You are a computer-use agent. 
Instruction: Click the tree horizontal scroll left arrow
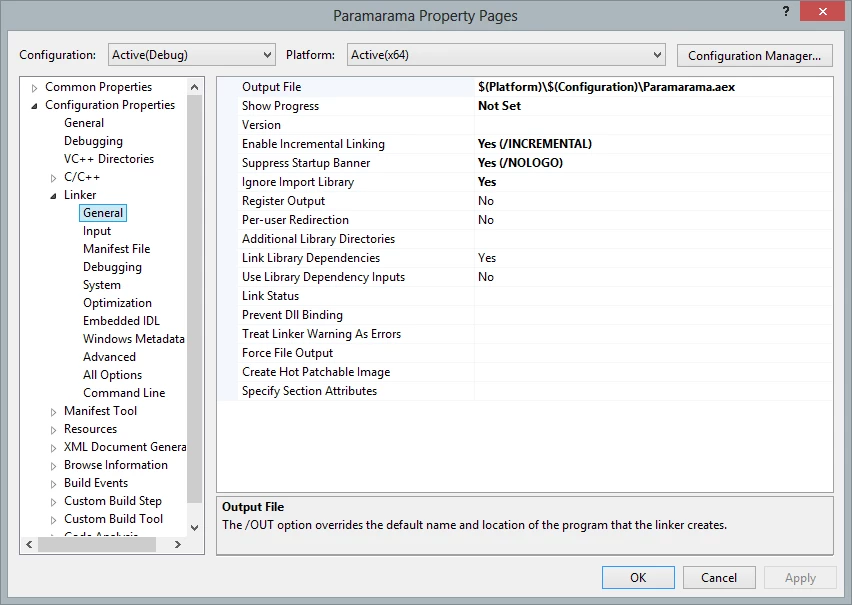point(29,544)
